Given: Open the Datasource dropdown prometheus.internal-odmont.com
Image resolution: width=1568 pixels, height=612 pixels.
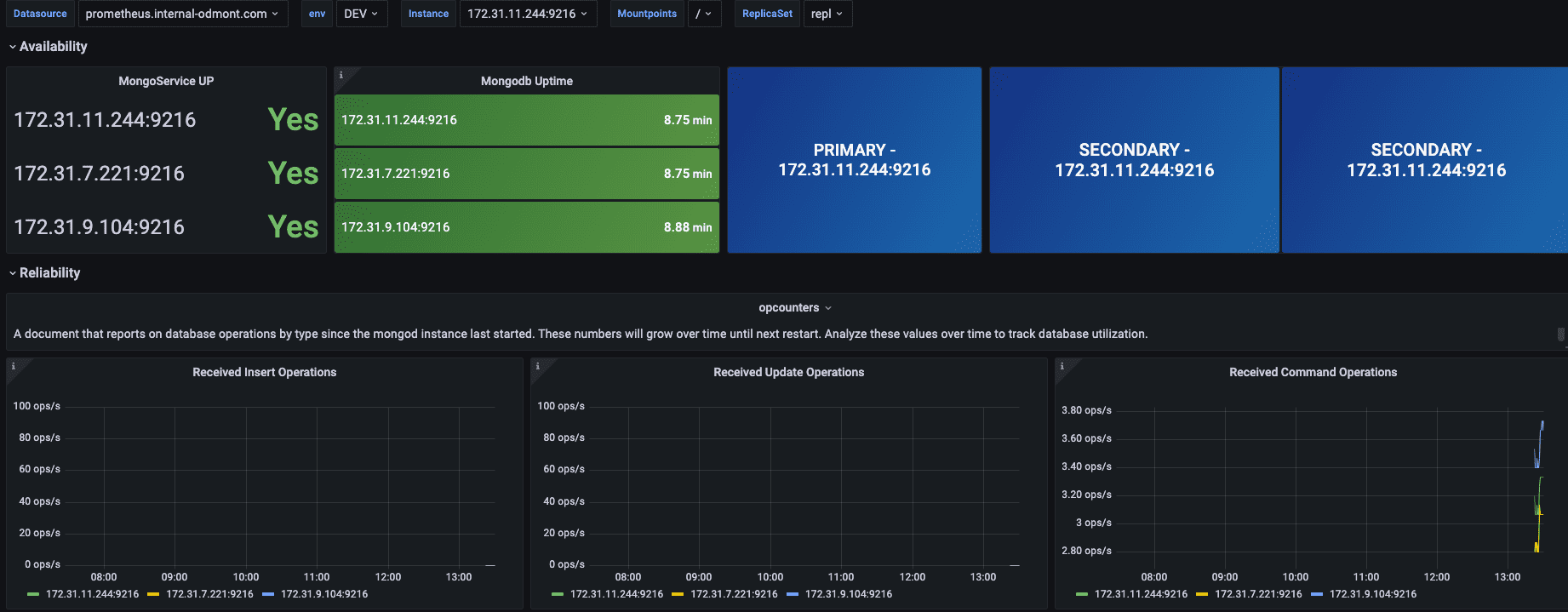Looking at the screenshot, I should point(182,14).
